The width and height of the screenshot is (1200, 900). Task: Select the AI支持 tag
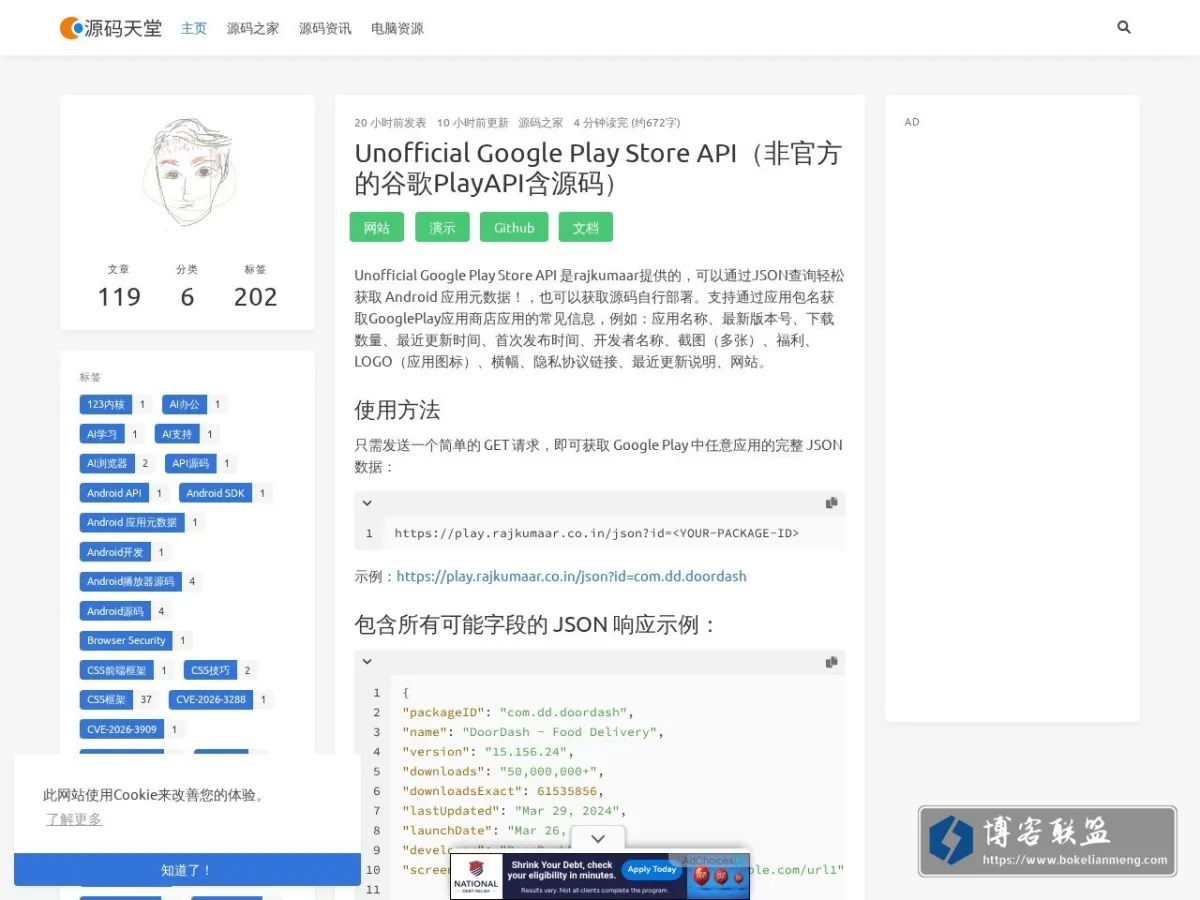point(177,434)
